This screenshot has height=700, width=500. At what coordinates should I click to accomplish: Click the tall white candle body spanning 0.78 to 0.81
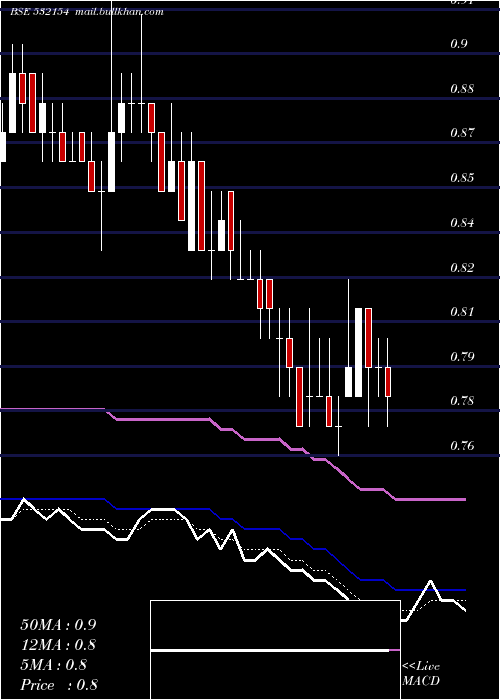click(358, 352)
